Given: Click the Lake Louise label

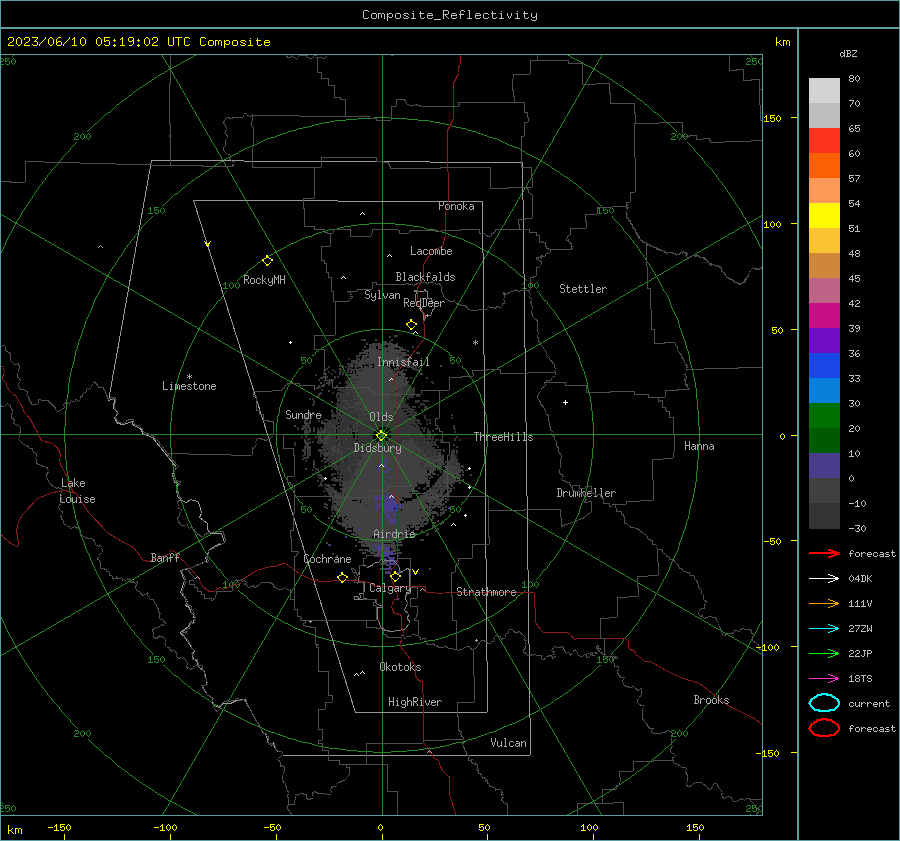Looking at the screenshot, I should [x=77, y=491].
